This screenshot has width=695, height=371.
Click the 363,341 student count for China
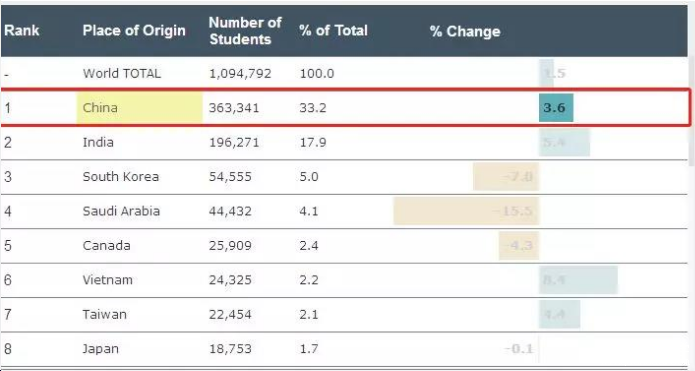(x=234, y=108)
